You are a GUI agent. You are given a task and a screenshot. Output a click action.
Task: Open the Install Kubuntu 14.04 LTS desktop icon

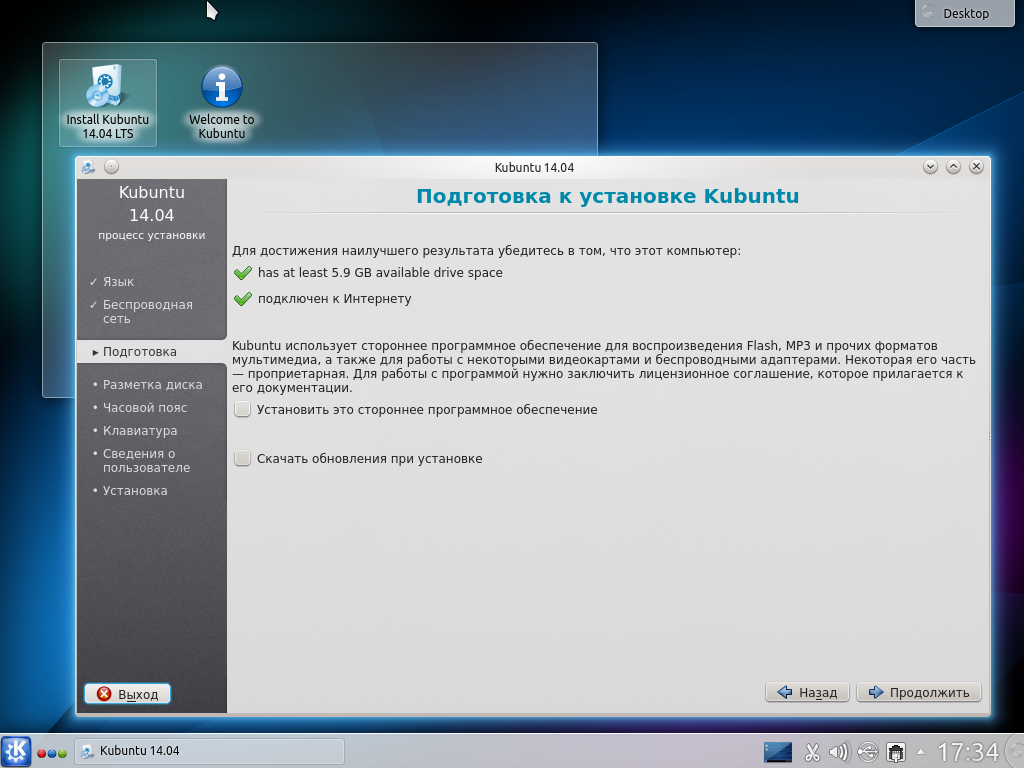pyautogui.click(x=108, y=103)
